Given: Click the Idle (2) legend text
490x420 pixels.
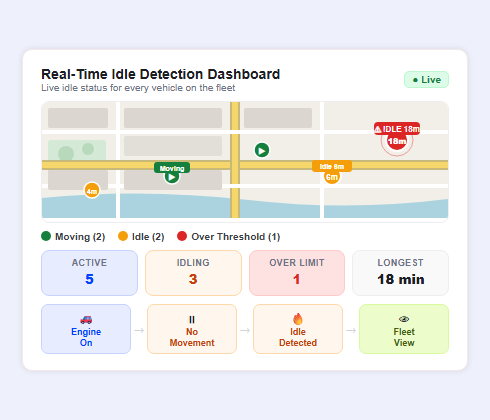Looking at the screenshot, I should point(148,237).
